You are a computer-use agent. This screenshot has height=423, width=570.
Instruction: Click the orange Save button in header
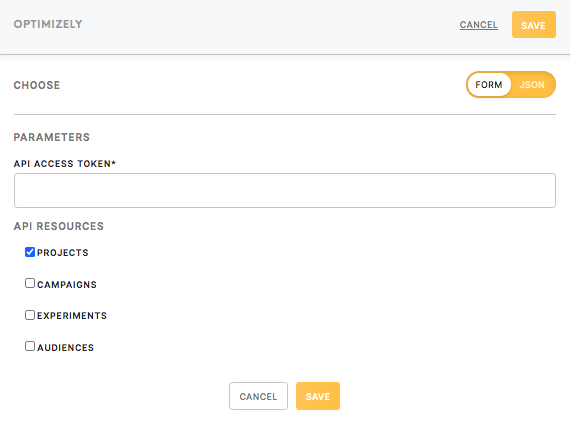click(x=534, y=25)
